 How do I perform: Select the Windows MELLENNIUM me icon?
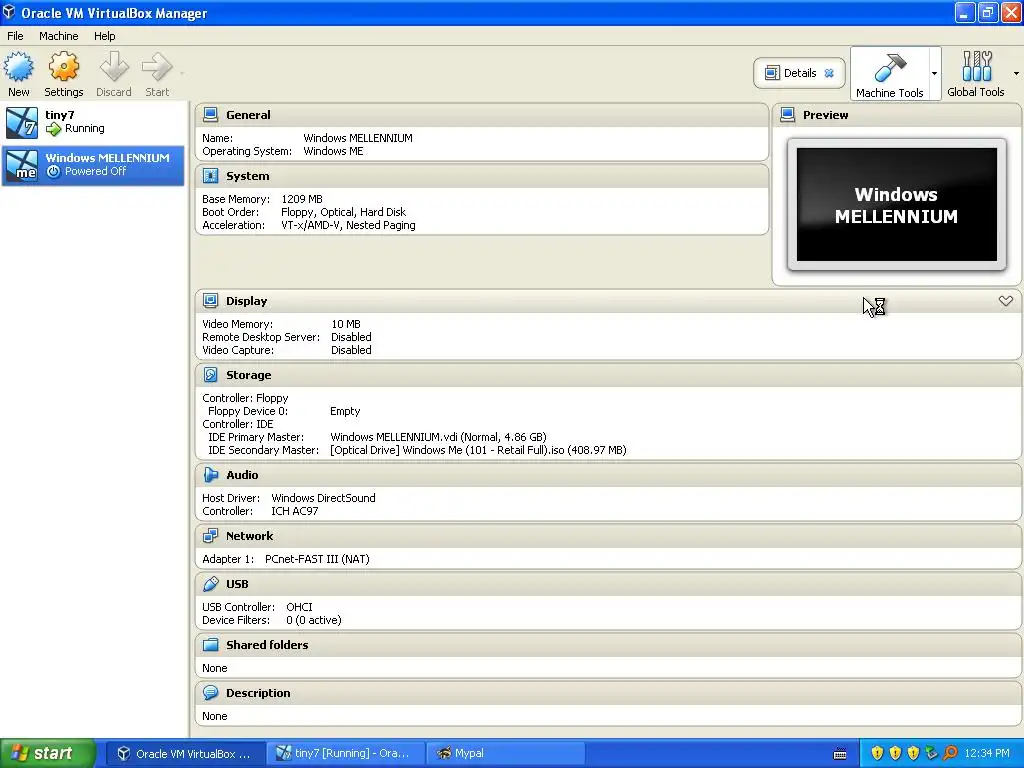click(x=22, y=165)
